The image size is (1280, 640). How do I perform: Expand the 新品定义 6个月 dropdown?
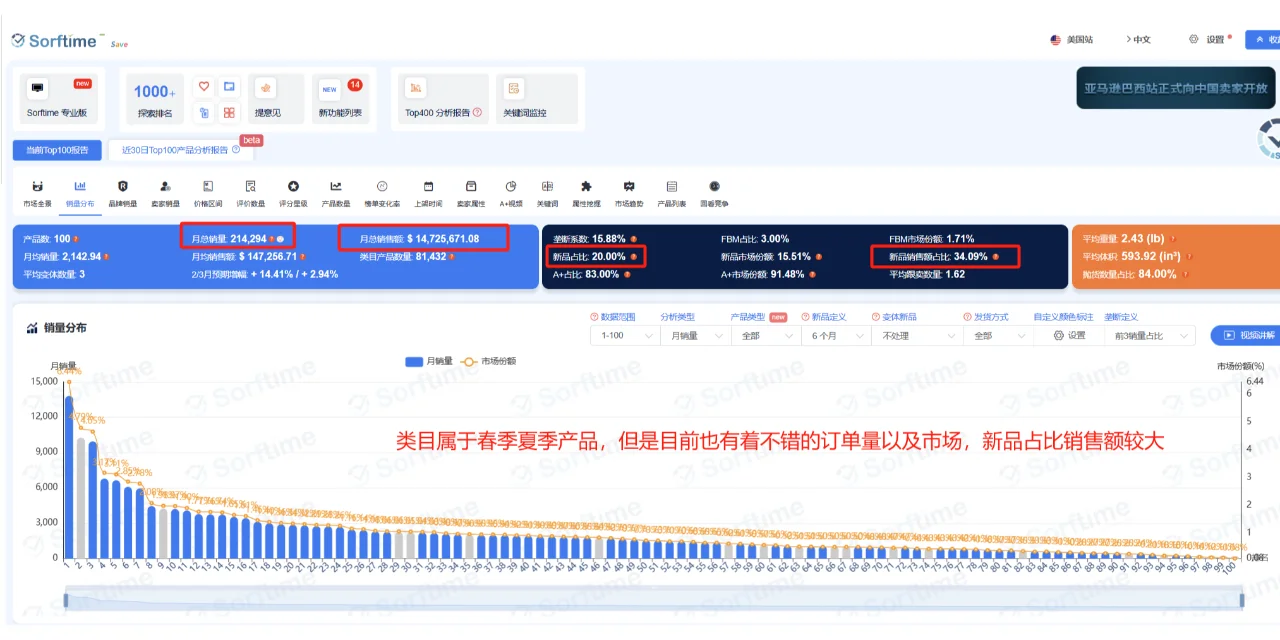[836, 336]
